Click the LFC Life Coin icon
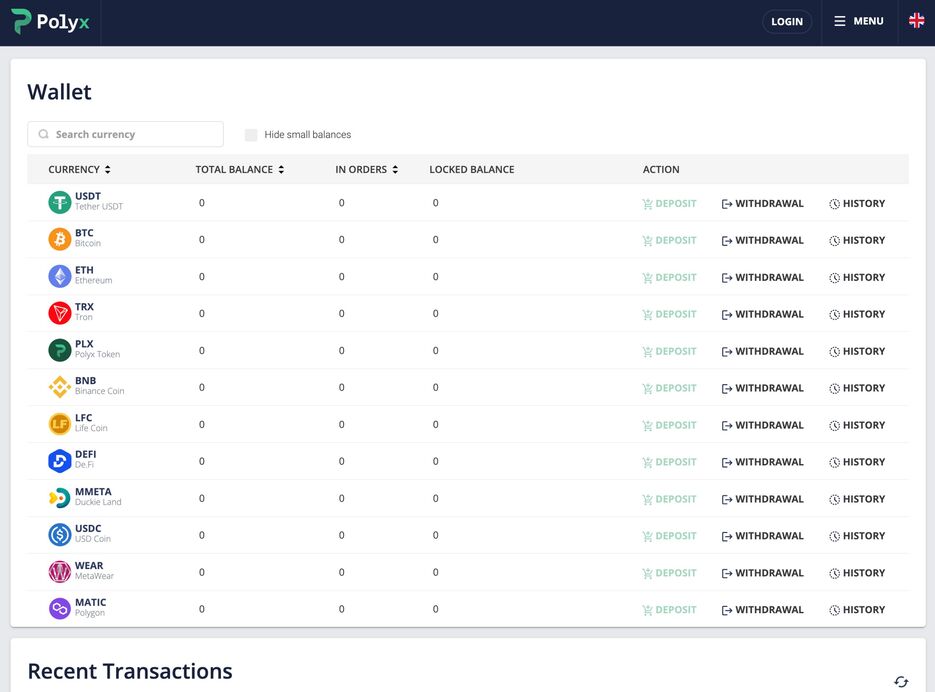 [x=60, y=424]
